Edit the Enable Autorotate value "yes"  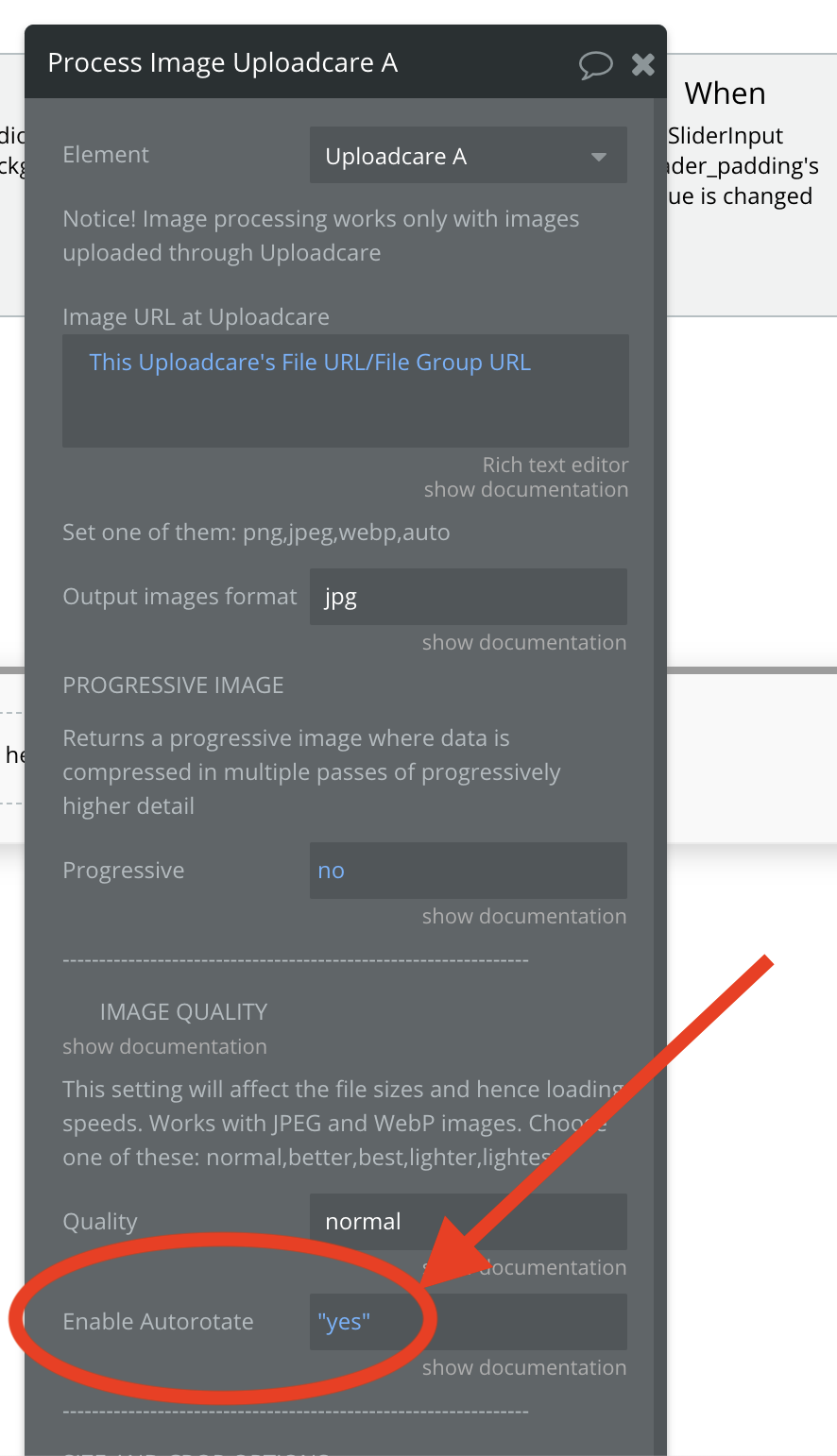[469, 1322]
